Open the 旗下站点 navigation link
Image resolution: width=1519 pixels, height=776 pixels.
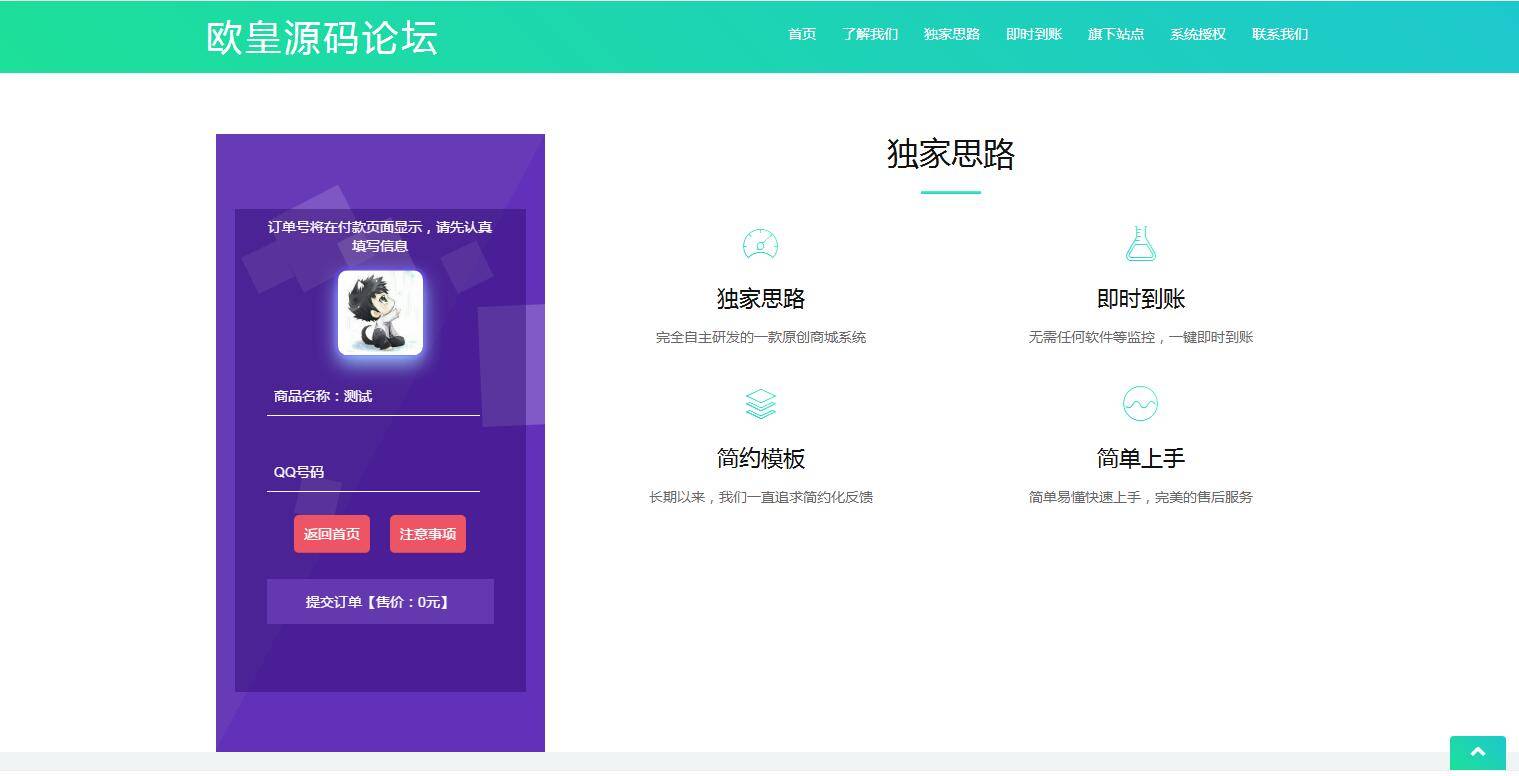point(1116,34)
